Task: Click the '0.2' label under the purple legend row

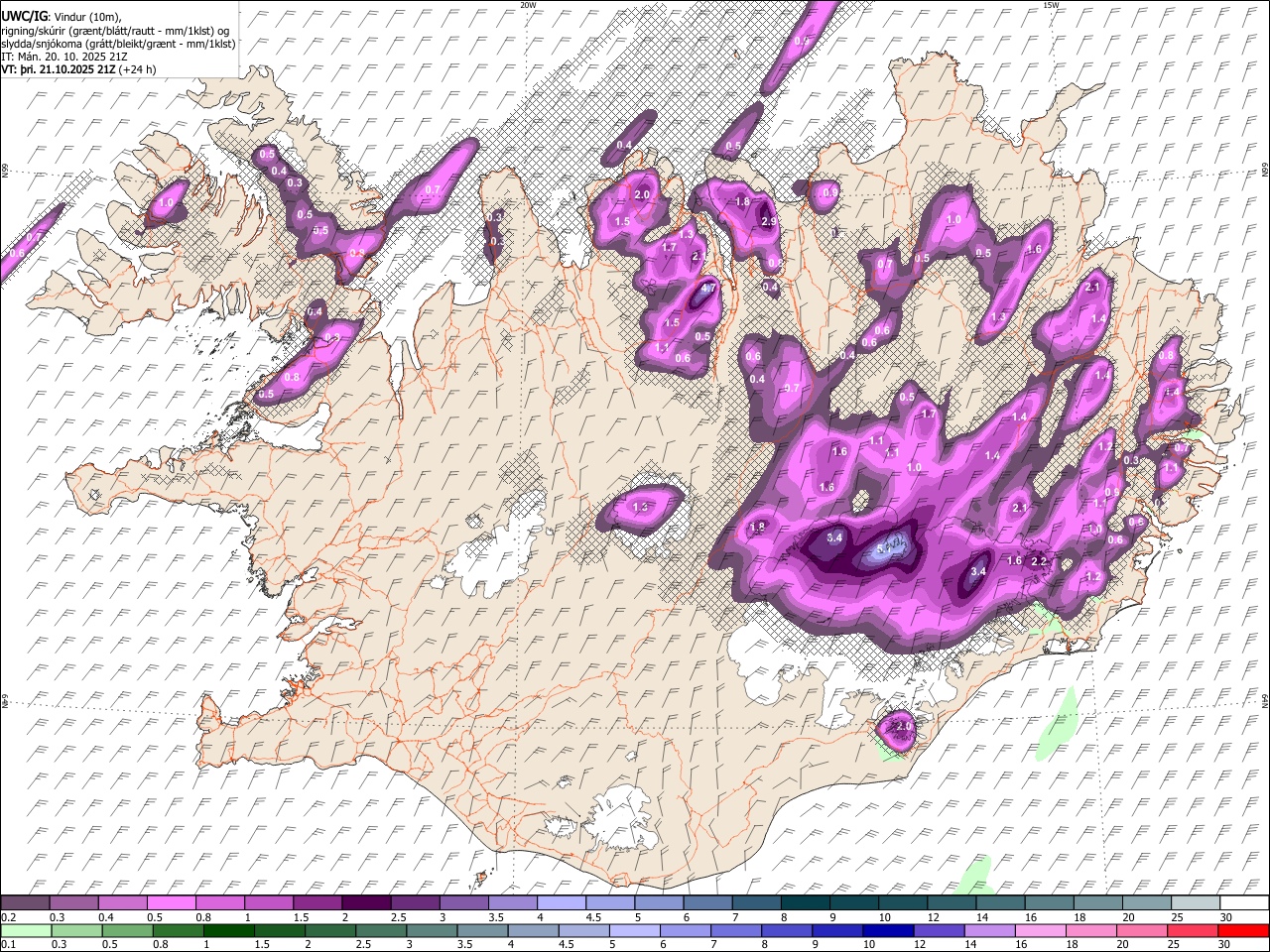Action: (x=8, y=917)
